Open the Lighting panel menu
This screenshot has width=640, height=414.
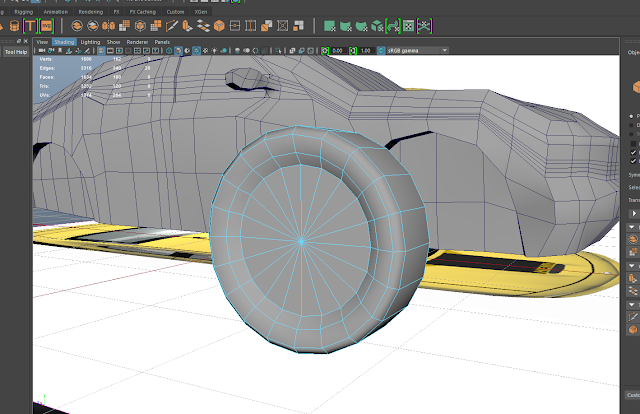[90, 42]
